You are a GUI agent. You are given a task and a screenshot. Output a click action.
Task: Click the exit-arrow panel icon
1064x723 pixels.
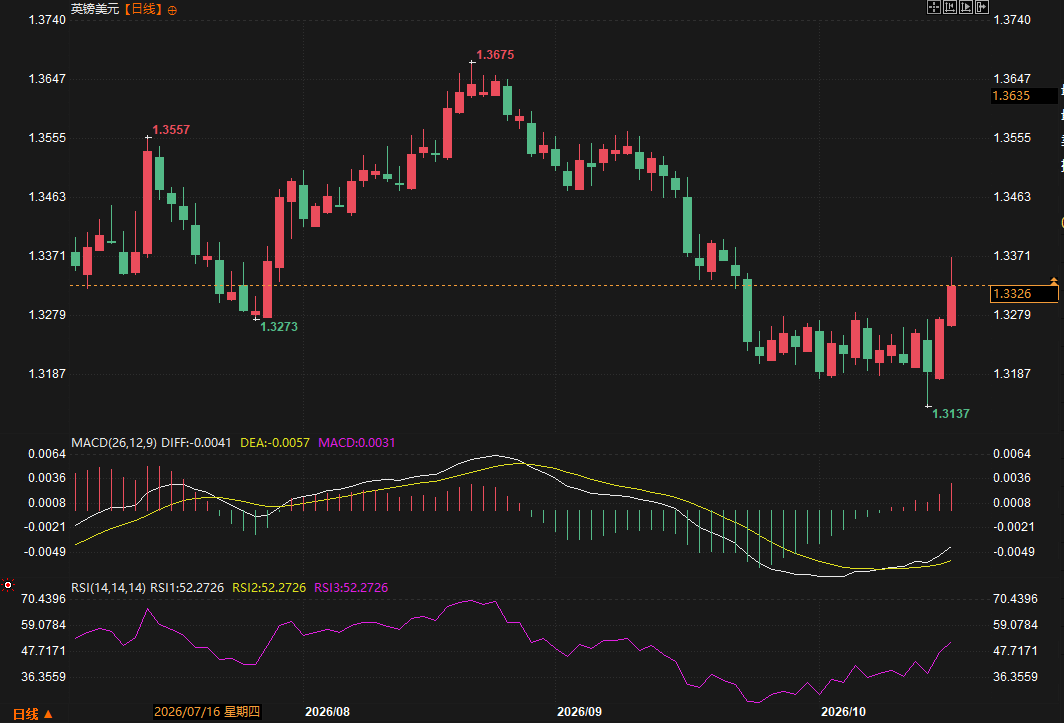click(981, 7)
